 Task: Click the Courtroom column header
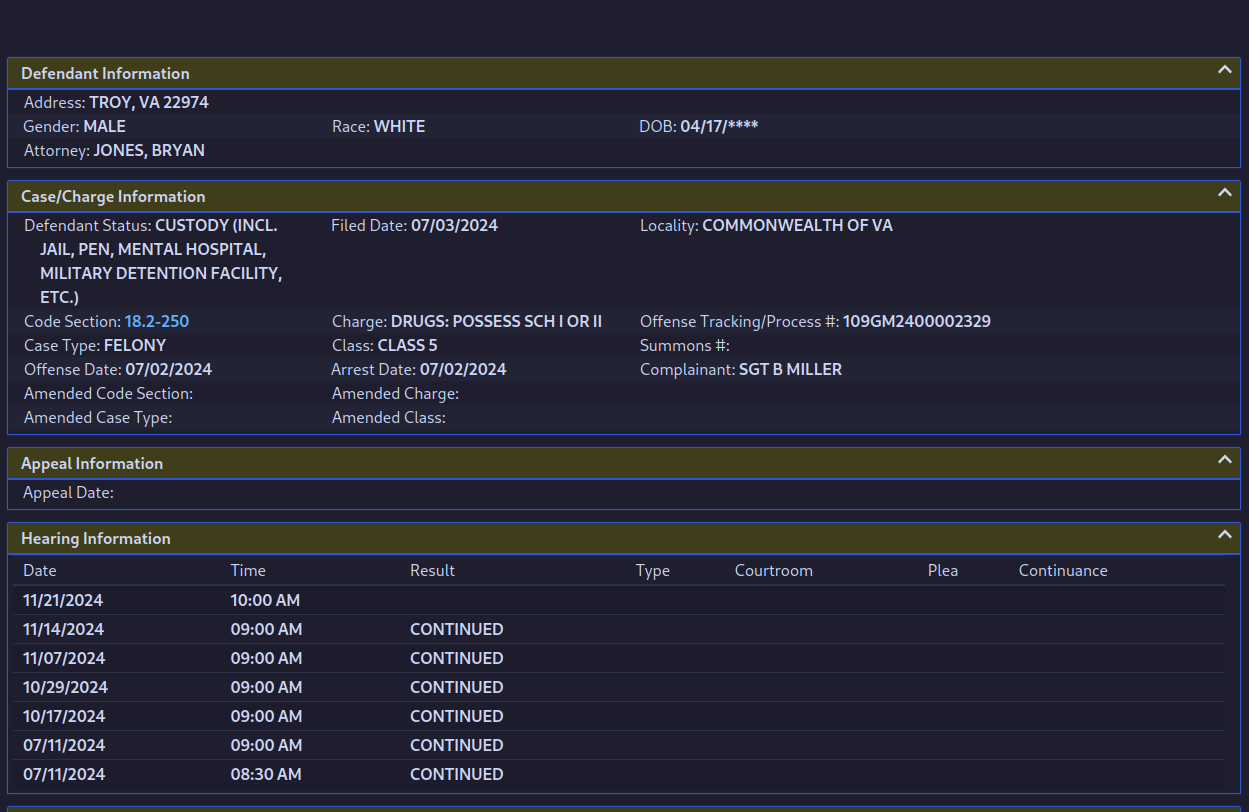[x=774, y=570]
